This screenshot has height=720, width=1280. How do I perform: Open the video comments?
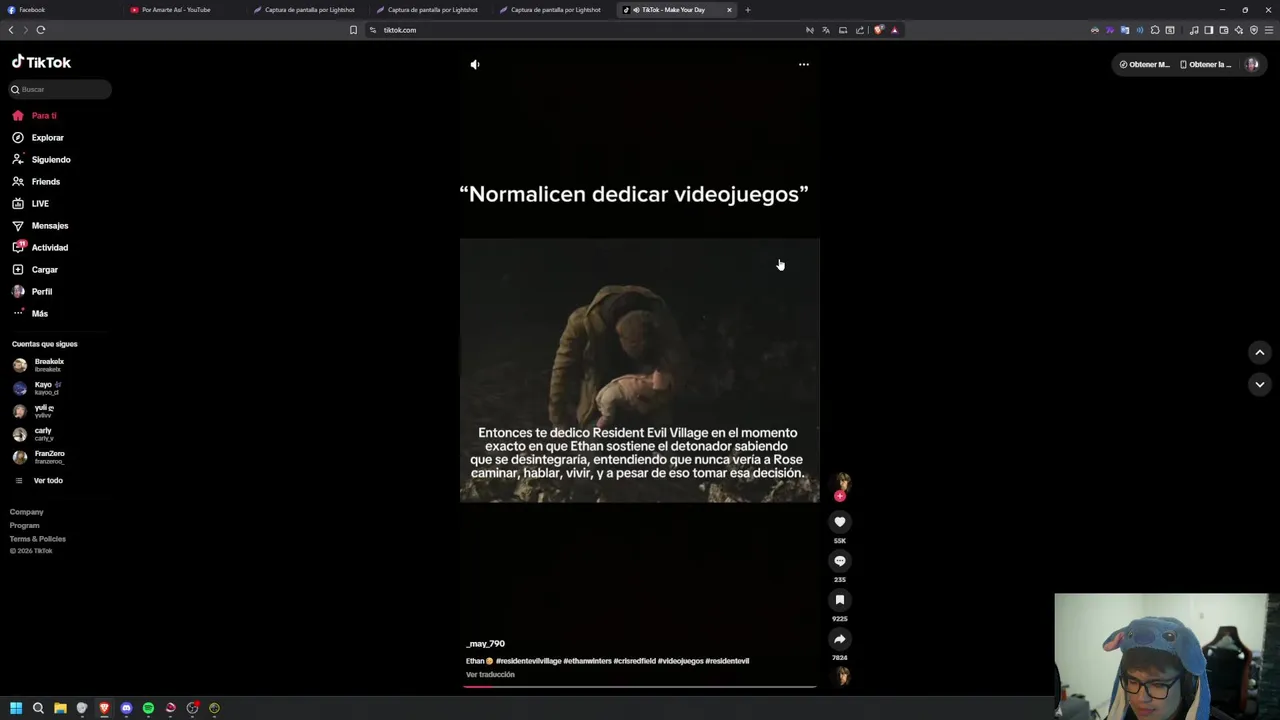tap(840, 561)
